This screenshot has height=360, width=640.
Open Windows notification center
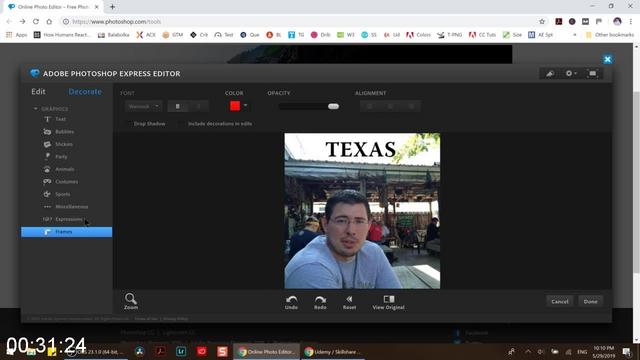[627, 352]
